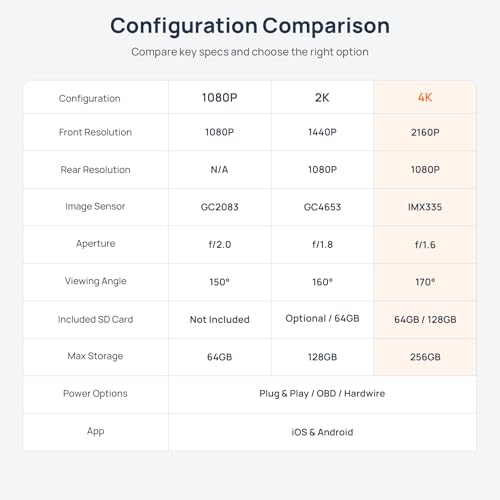Image resolution: width=500 pixels, height=500 pixels.
Task: Click the Rear Resolution label
Action: 95,169
